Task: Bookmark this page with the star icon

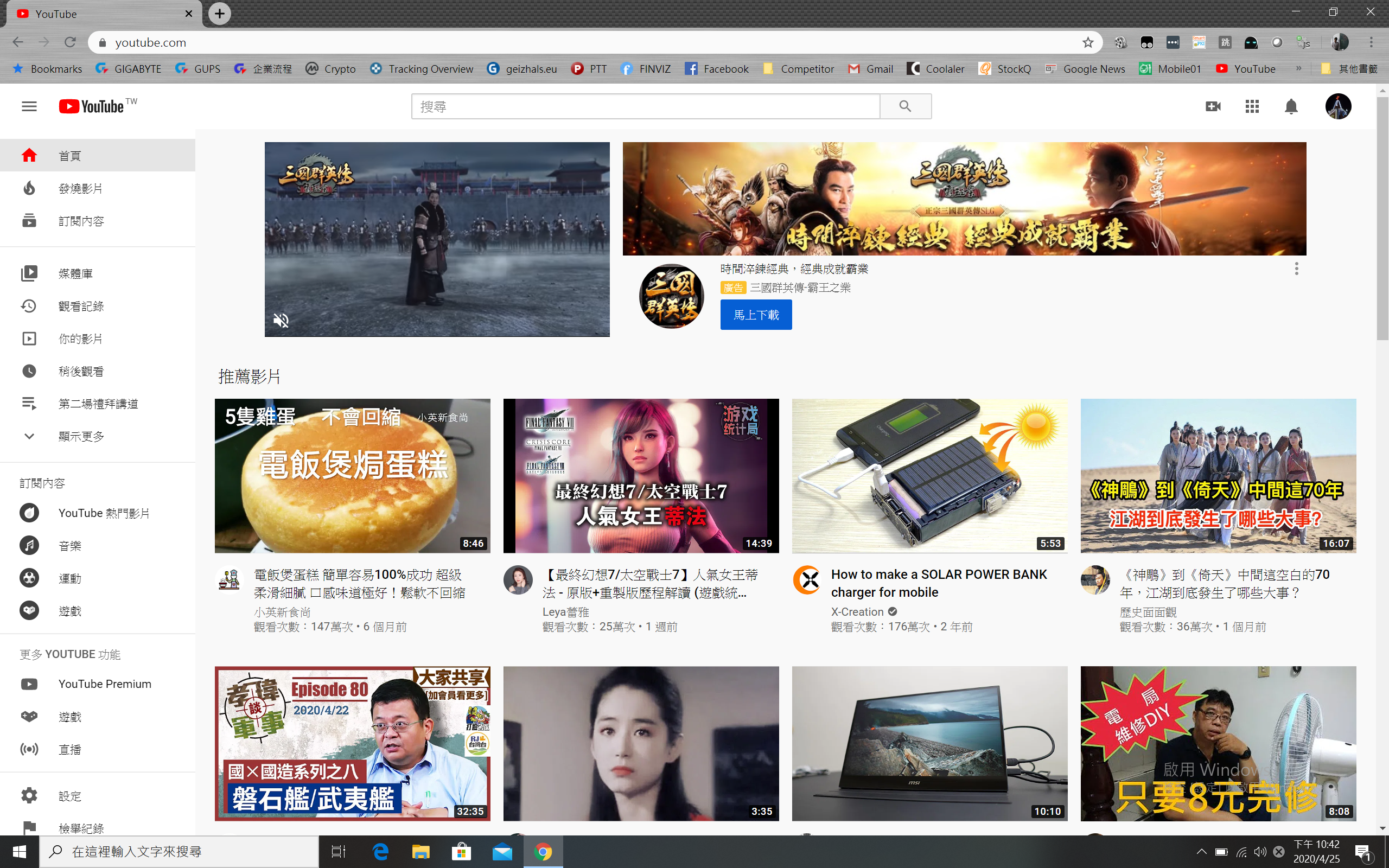Action: click(1088, 42)
